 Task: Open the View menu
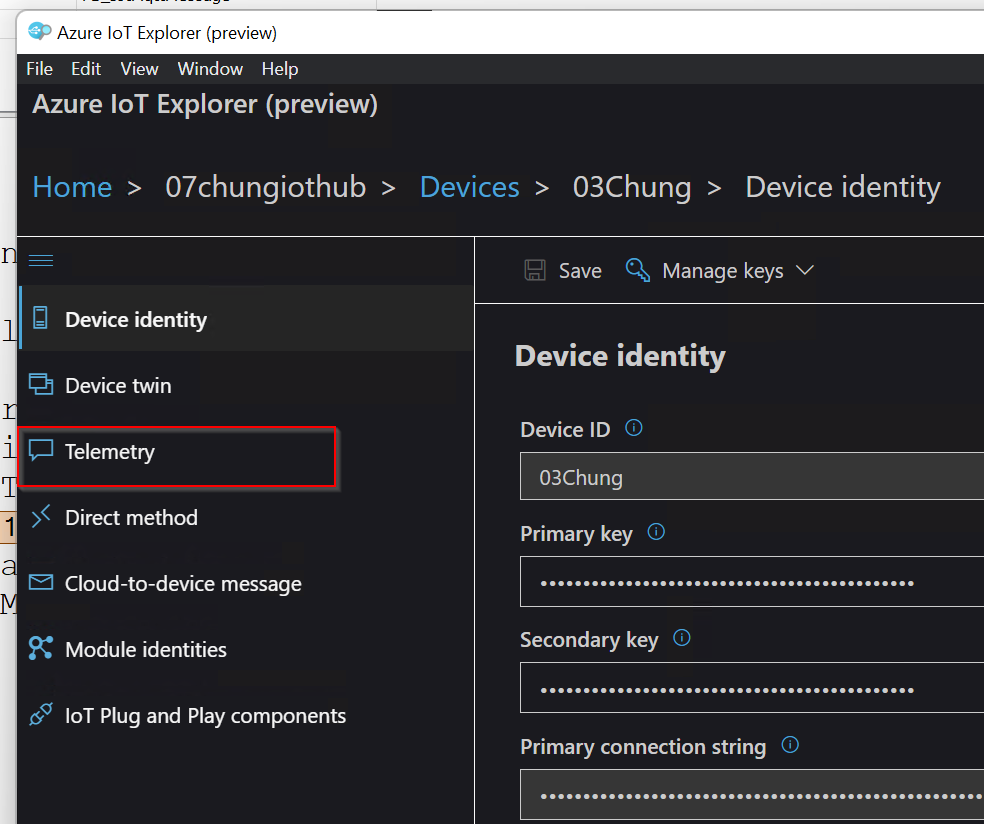139,69
